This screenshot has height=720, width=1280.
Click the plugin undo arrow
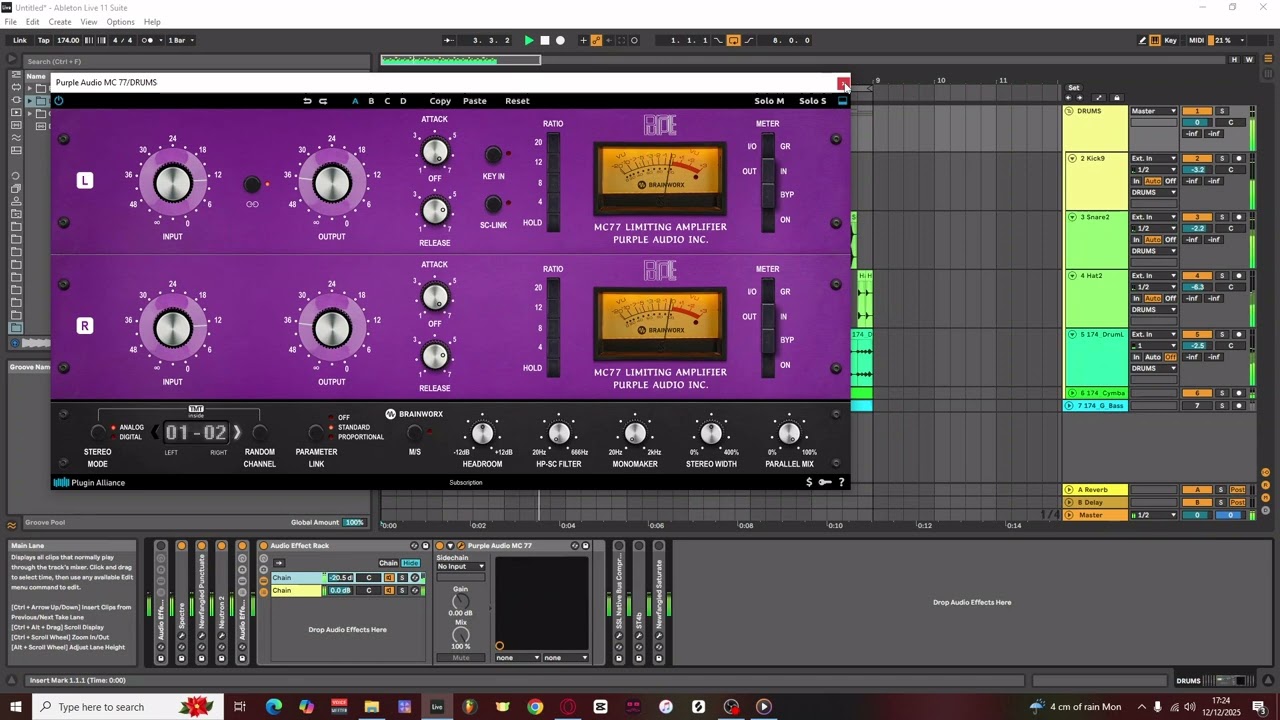point(308,101)
